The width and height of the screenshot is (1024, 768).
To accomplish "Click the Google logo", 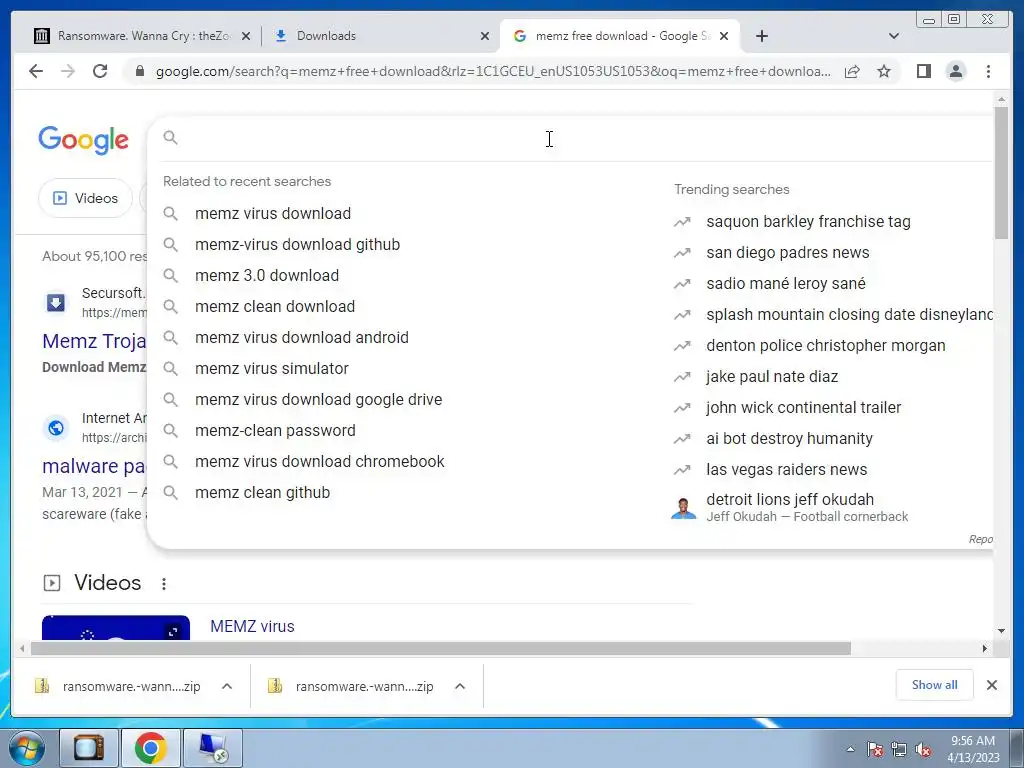I will point(84,140).
